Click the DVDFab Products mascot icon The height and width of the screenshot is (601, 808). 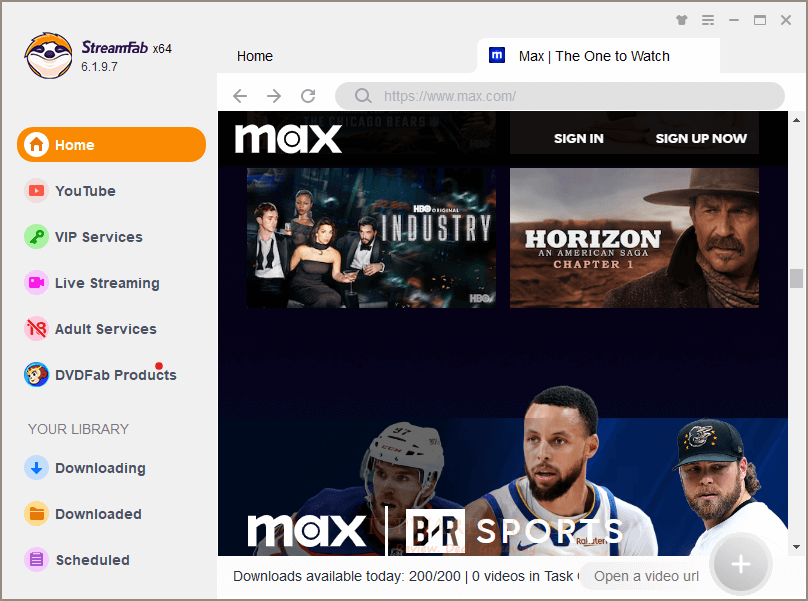[36, 374]
